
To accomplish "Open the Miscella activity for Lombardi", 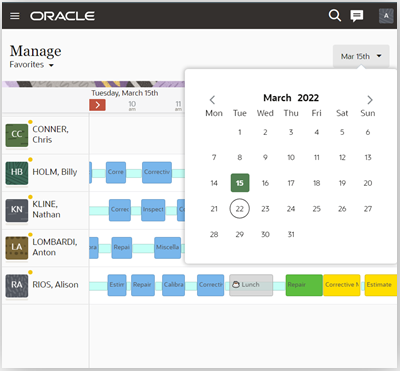I will pyautogui.click(x=168, y=248).
